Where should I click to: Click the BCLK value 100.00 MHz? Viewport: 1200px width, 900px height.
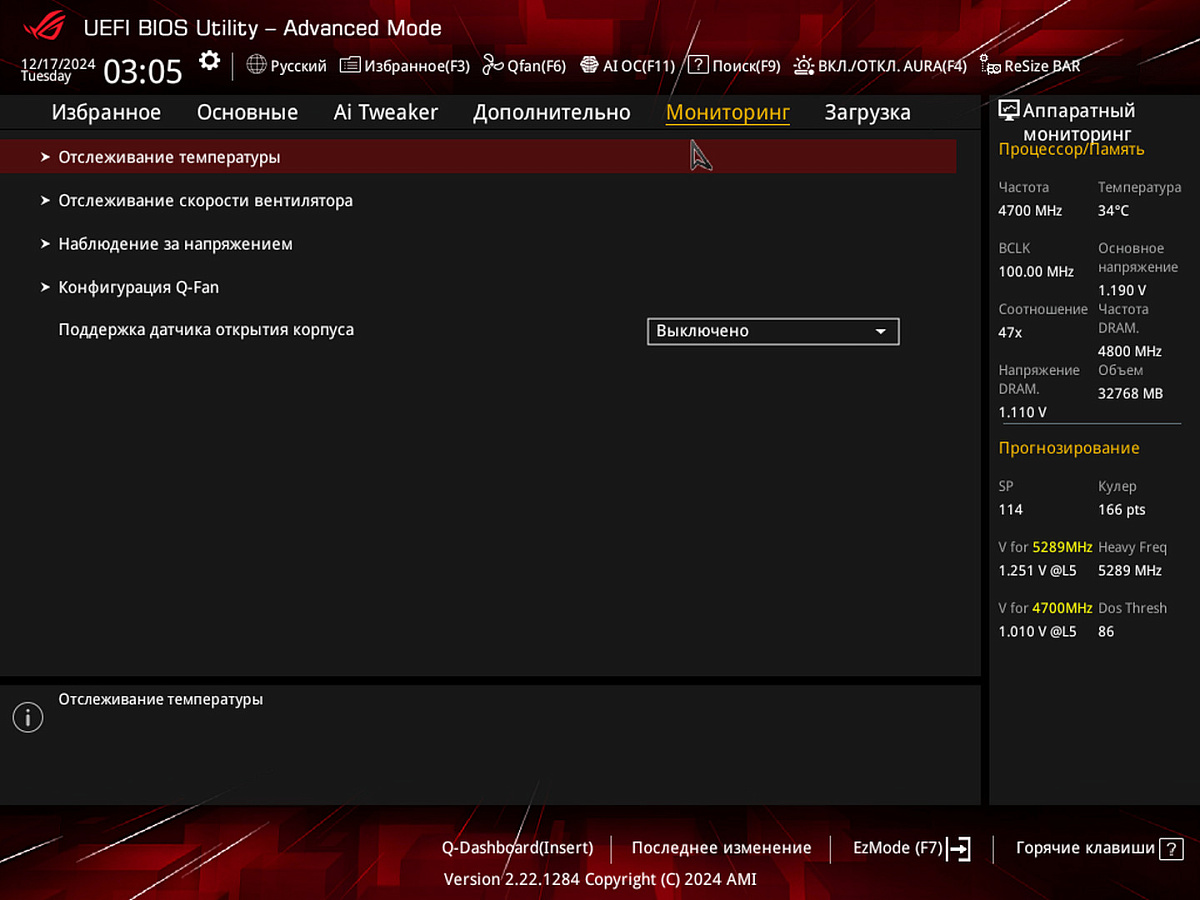1036,272
